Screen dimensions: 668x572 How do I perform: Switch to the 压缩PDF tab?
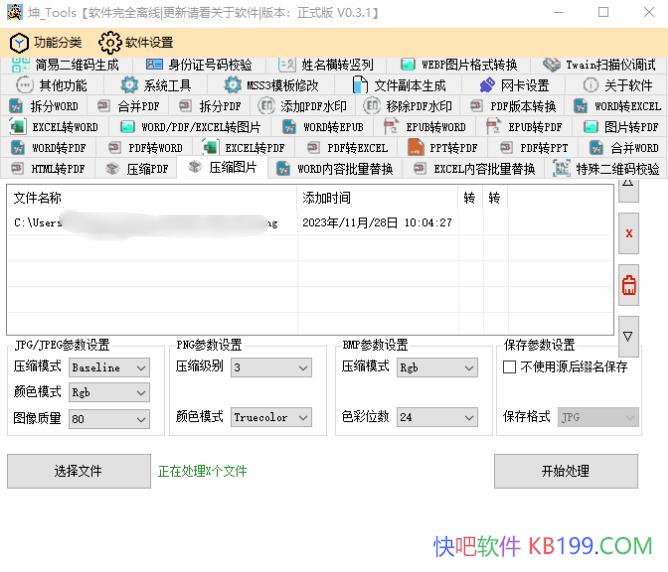pos(137,169)
